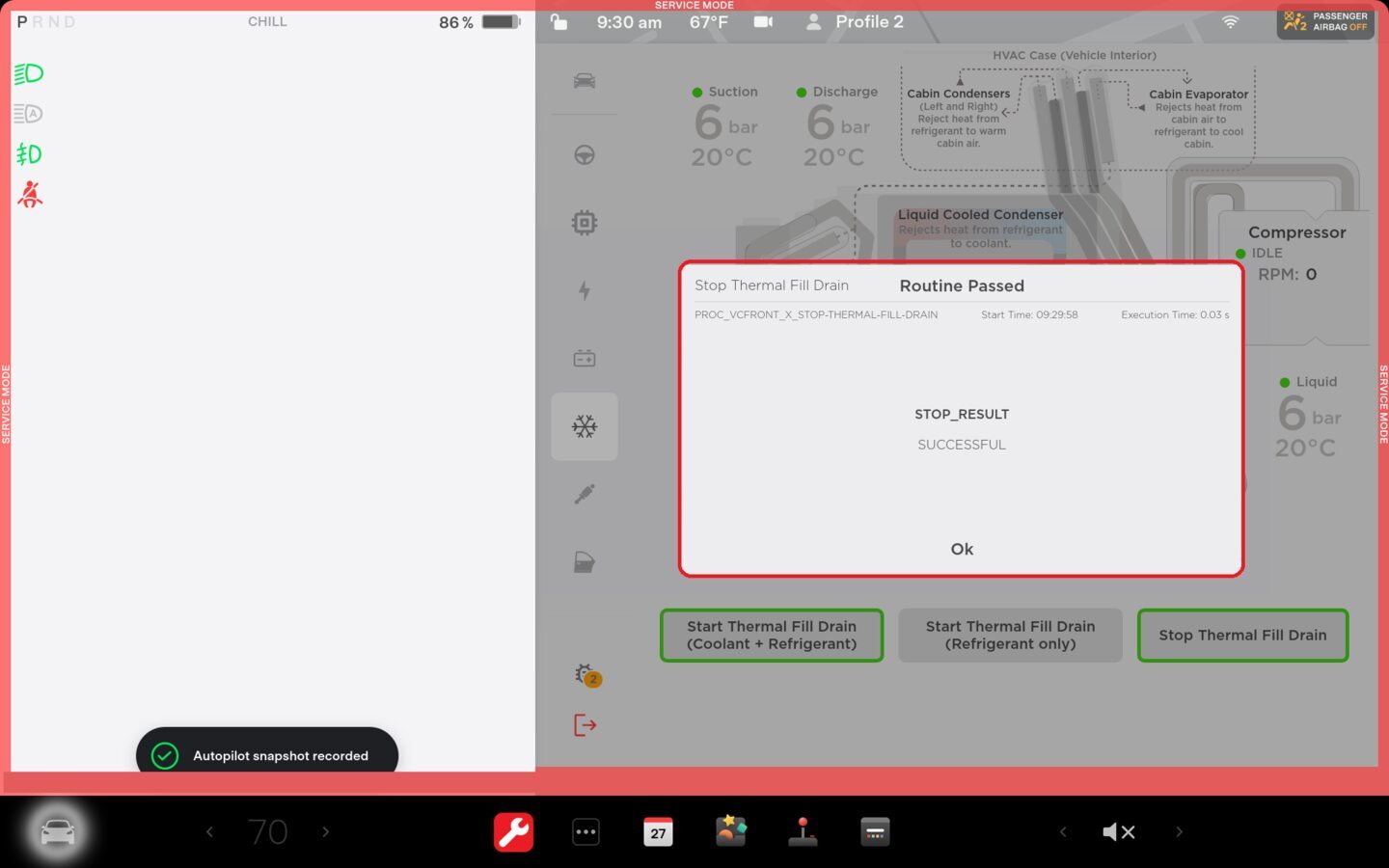Viewport: 1389px width, 868px height.
Task: Select the processor chip sidebar icon
Action: coord(585,223)
